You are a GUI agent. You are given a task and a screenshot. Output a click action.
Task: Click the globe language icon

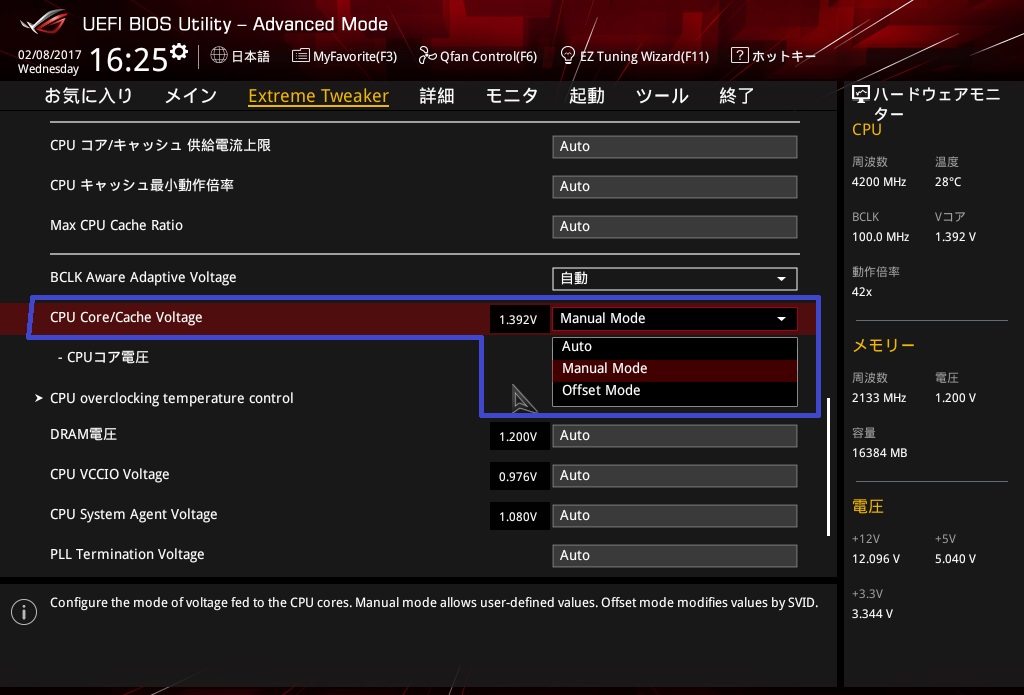[219, 56]
